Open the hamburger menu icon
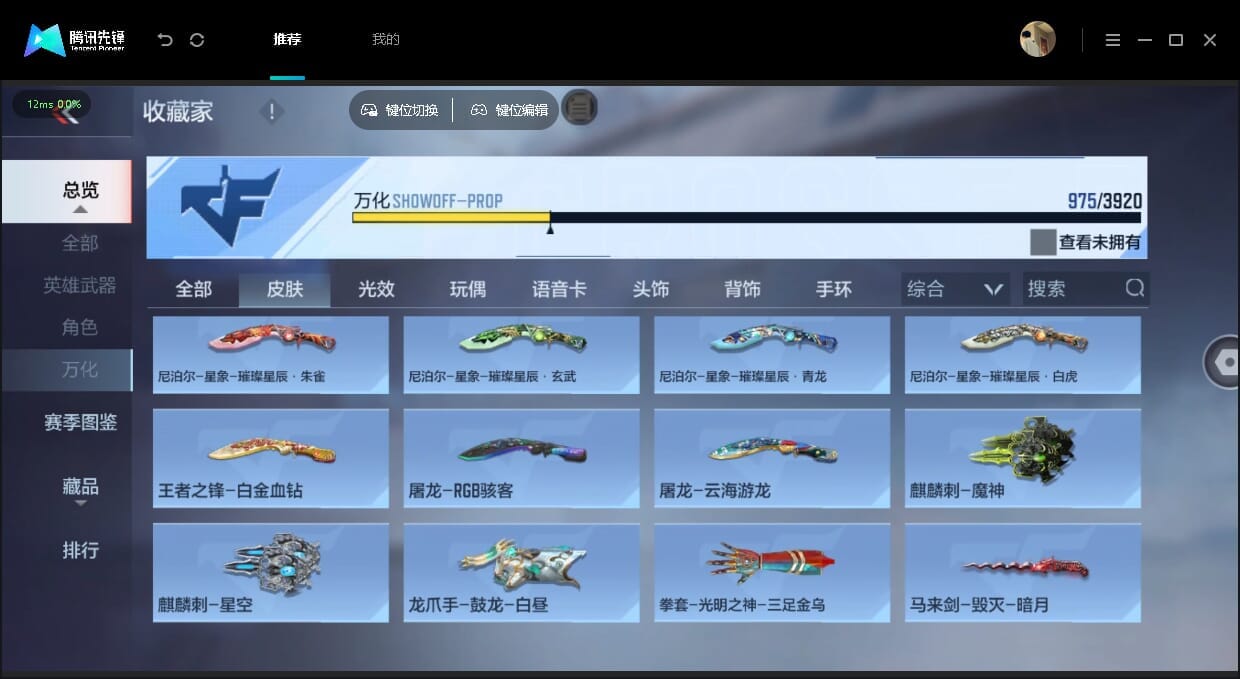Screen dimensions: 1240x679 coord(1113,40)
